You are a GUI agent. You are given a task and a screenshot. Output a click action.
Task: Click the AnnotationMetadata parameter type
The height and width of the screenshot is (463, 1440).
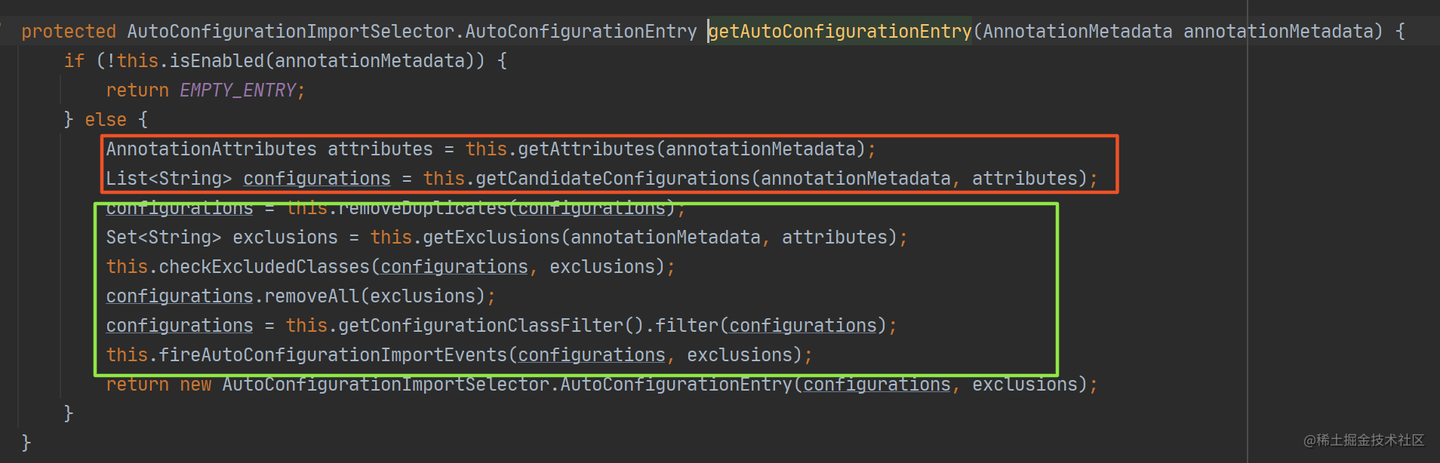tap(1077, 31)
